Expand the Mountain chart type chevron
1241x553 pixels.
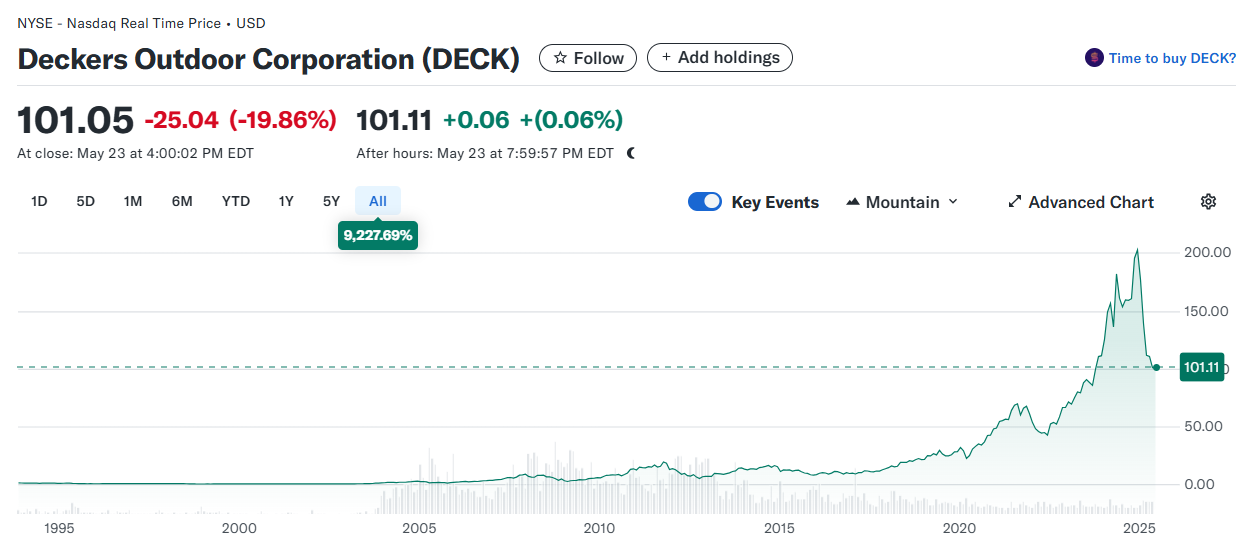953,202
